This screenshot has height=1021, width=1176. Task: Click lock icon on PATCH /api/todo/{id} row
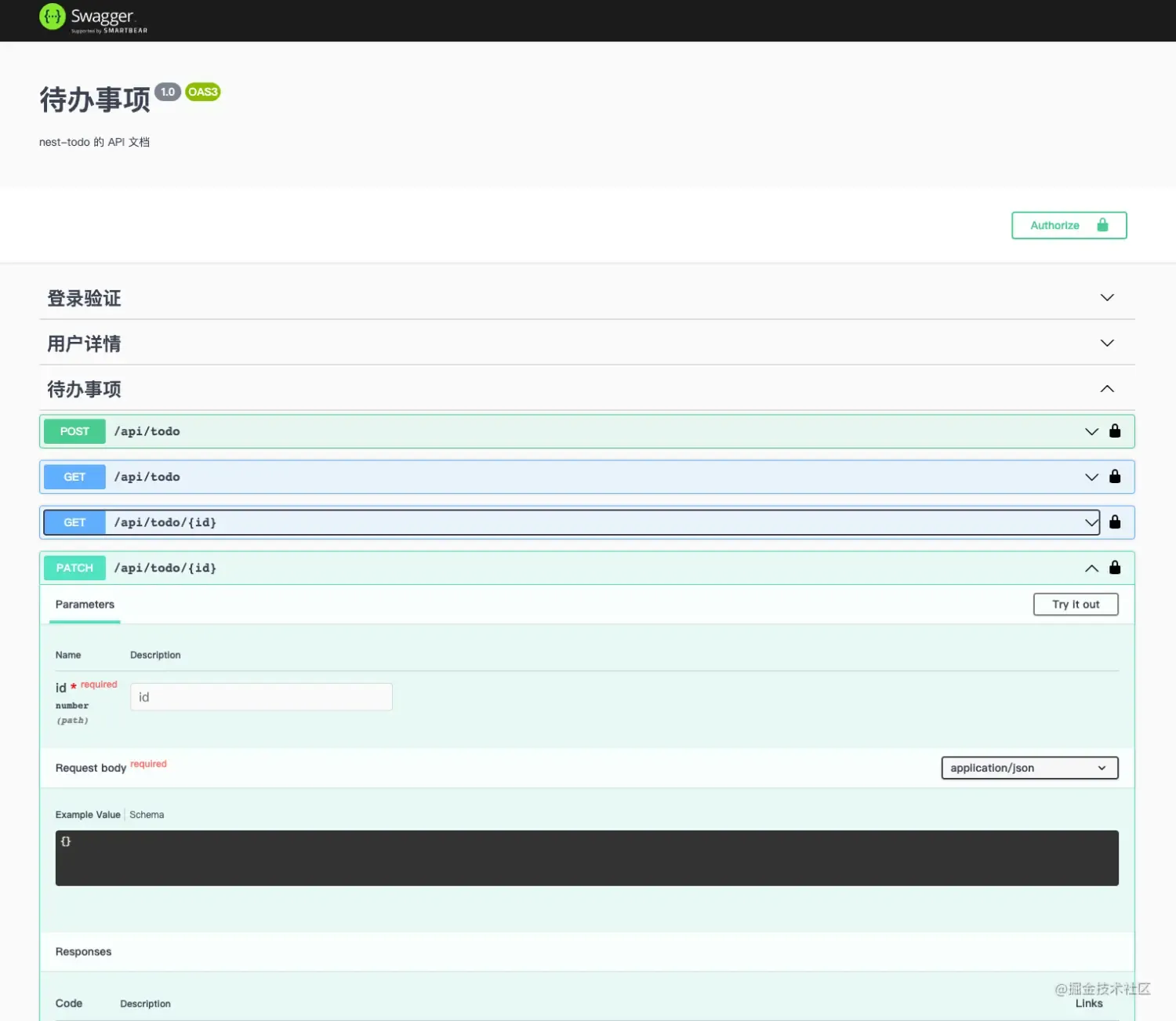click(x=1115, y=568)
